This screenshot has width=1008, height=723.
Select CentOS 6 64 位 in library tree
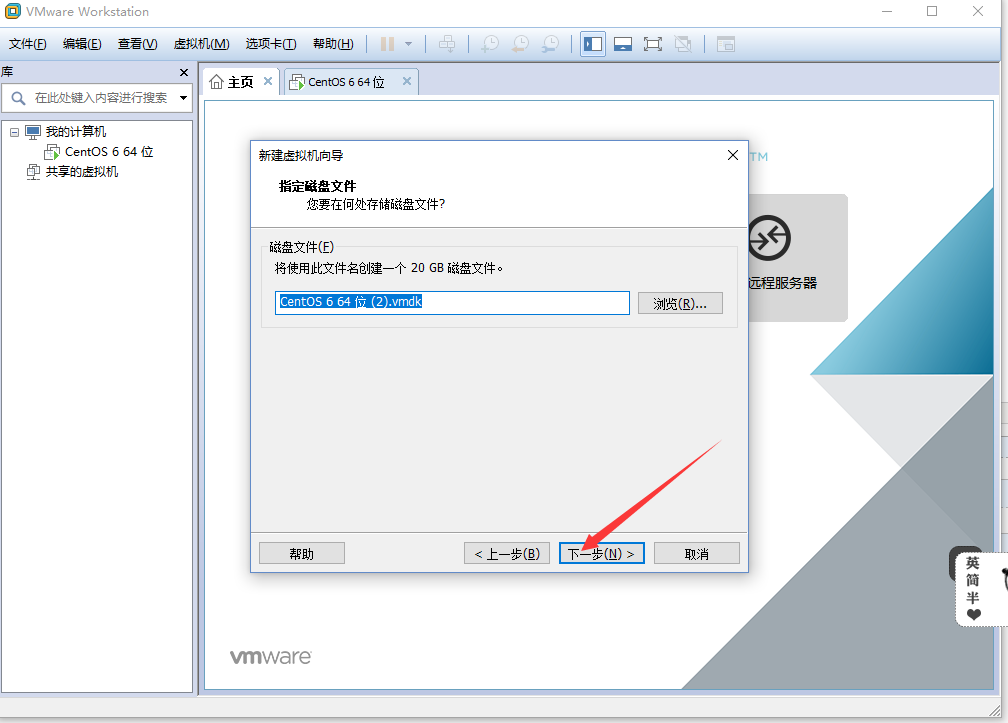109,152
